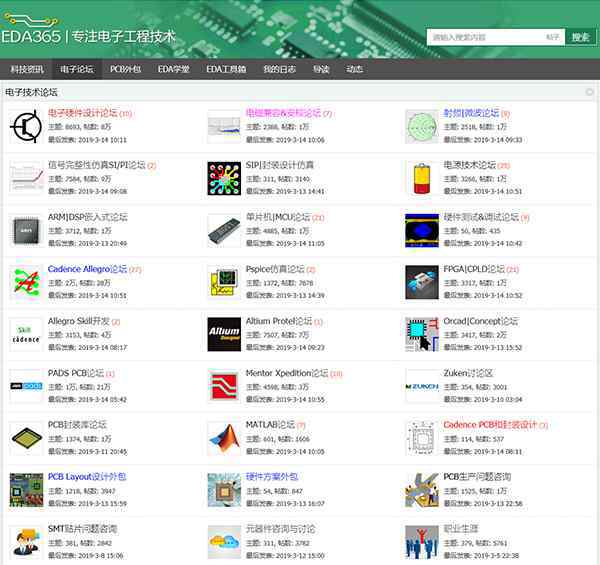This screenshot has width=600, height=565.
Task: Select the Cadence Skill logo icon
Action: pyautogui.click(x=25, y=333)
